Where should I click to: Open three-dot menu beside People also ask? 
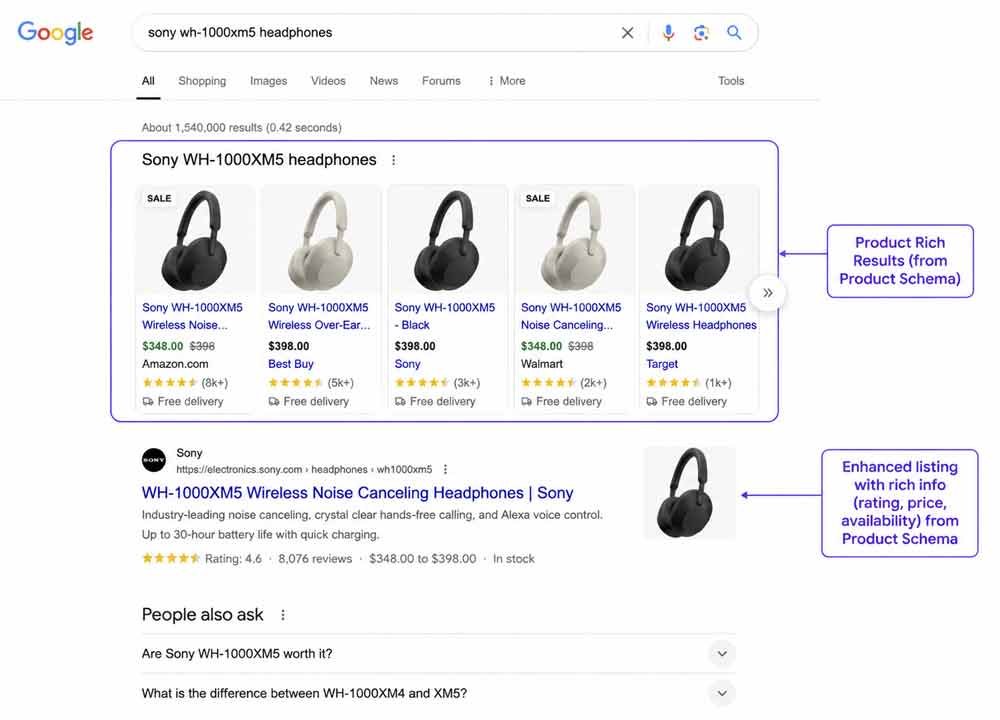pyautogui.click(x=283, y=615)
